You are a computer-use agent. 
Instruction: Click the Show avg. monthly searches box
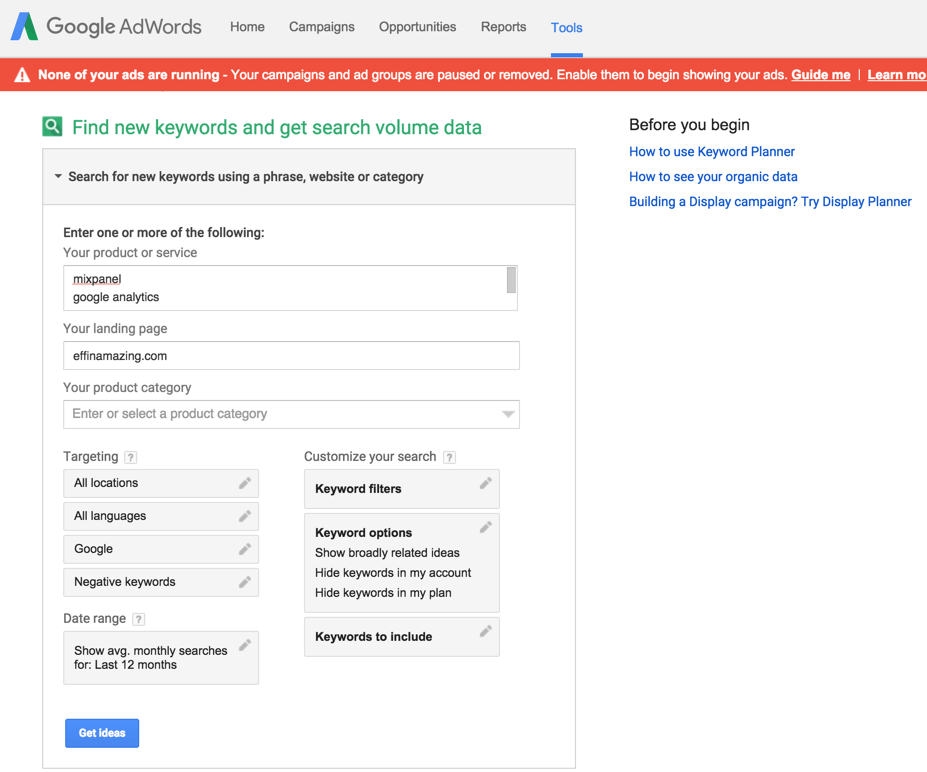[161, 658]
